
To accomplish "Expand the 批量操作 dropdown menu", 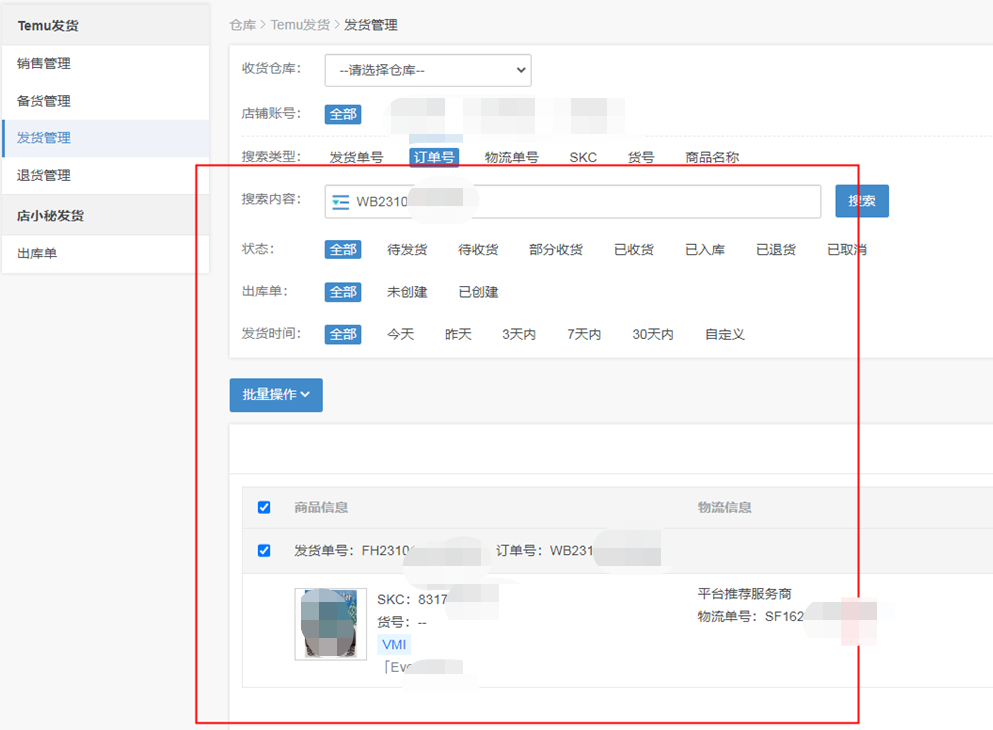I will coord(276,395).
